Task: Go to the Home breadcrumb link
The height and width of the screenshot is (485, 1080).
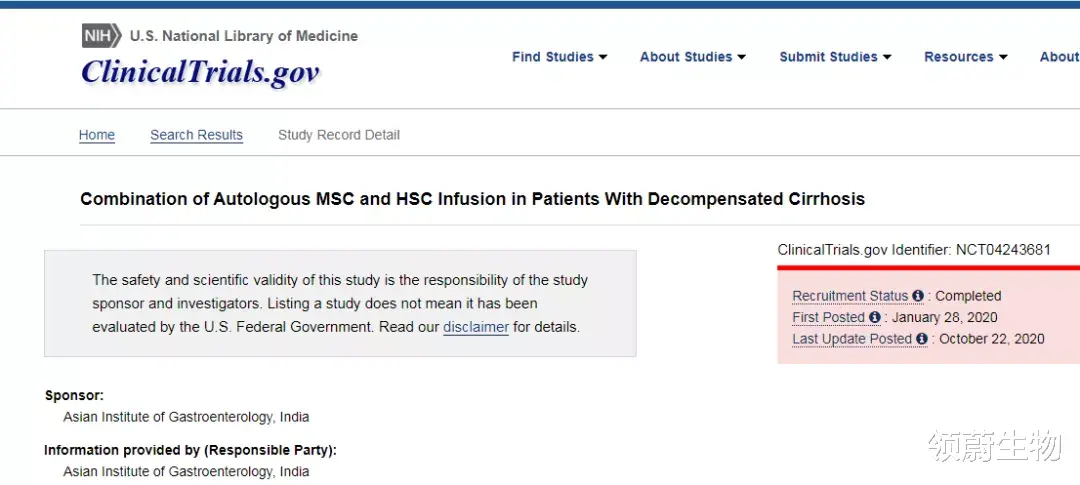Action: [x=97, y=135]
